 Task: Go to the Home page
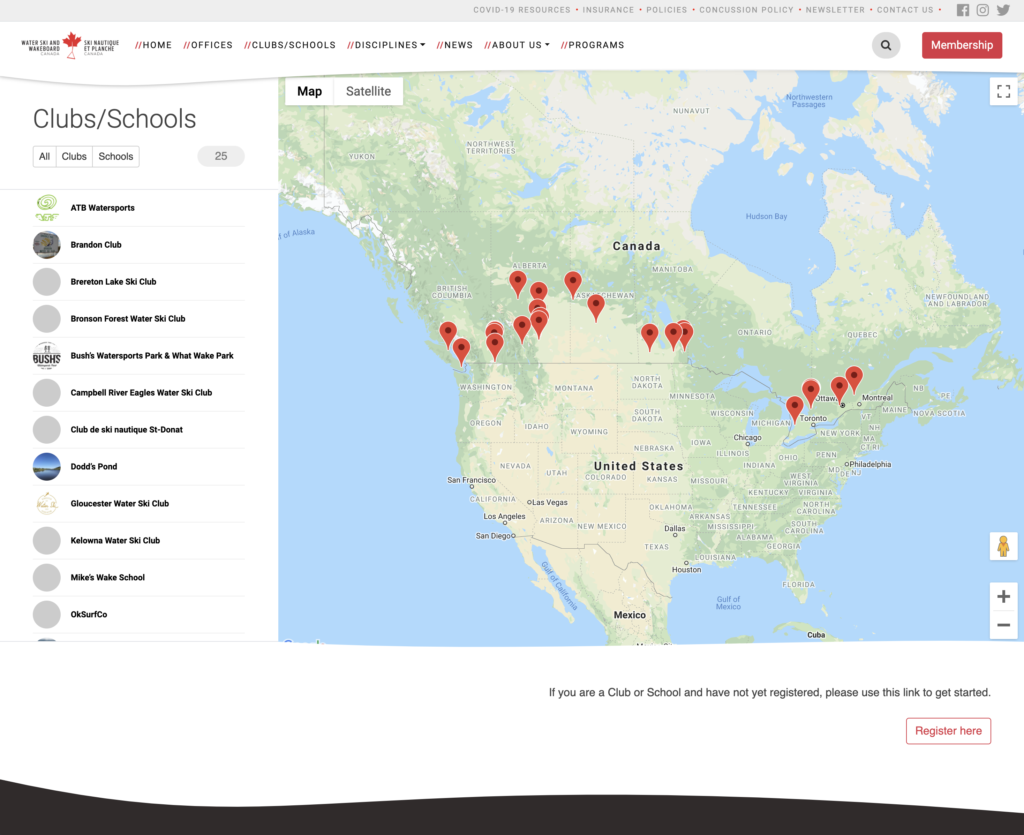[x=153, y=45]
